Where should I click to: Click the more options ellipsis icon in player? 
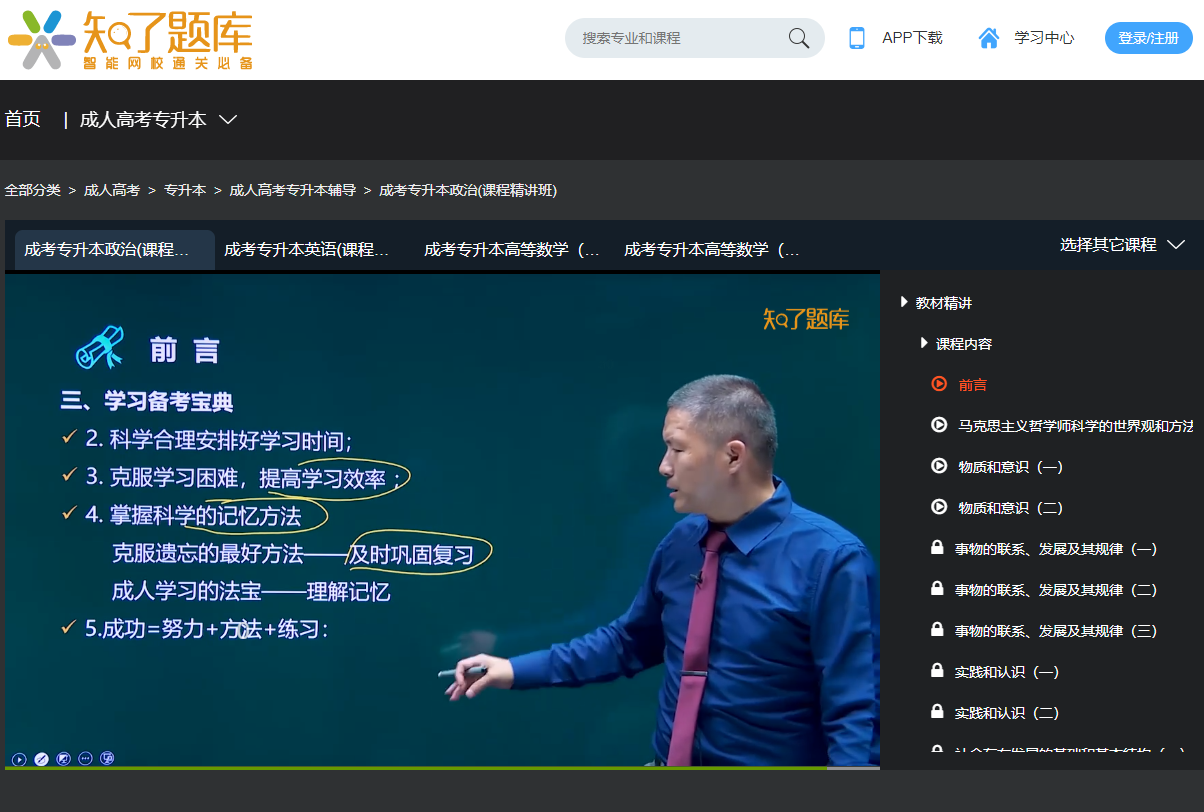click(x=85, y=759)
